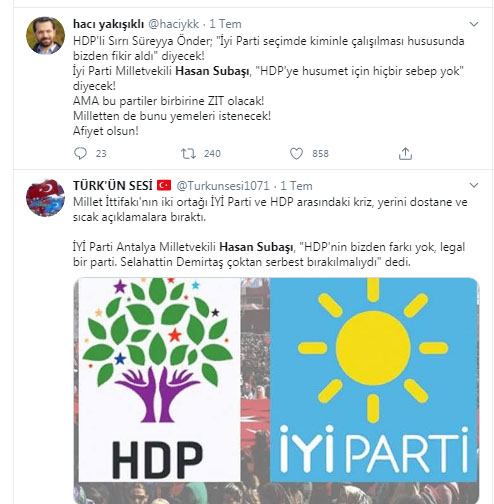Click the 23 replies count
The width and height of the screenshot is (494, 504).
pyautogui.click(x=101, y=154)
